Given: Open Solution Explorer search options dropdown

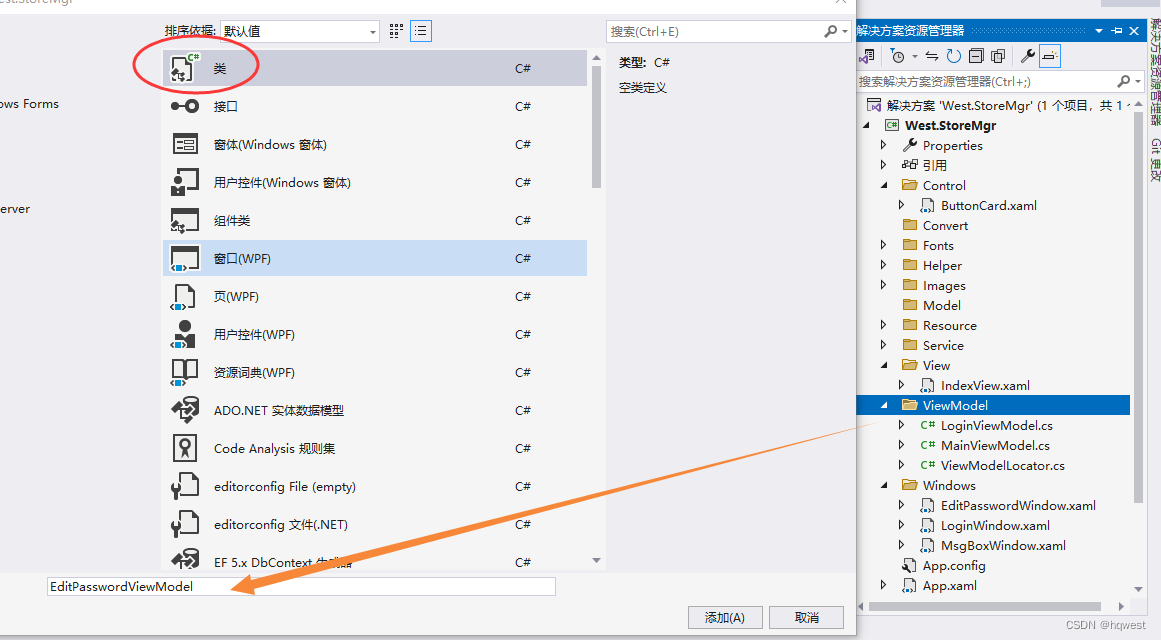Looking at the screenshot, I should click(1138, 81).
